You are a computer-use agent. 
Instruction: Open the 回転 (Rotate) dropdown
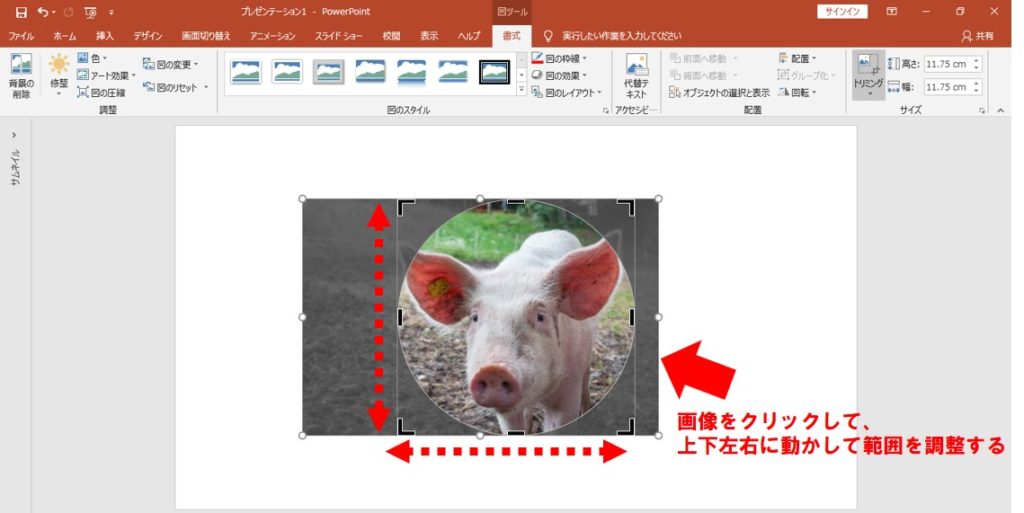pos(797,92)
